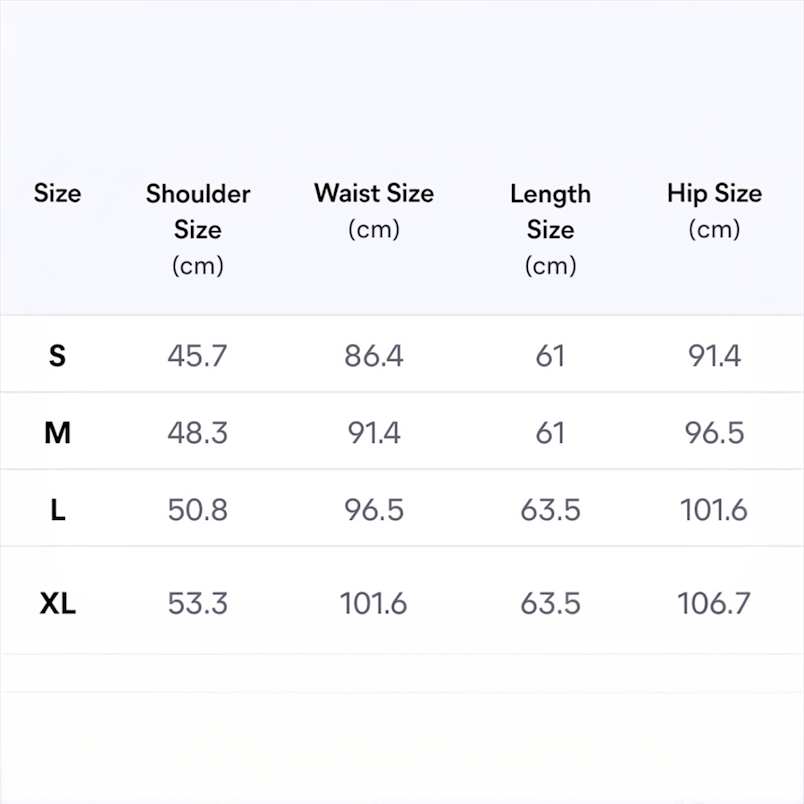Click the Waist Size column header
The width and height of the screenshot is (804, 804).
374,210
